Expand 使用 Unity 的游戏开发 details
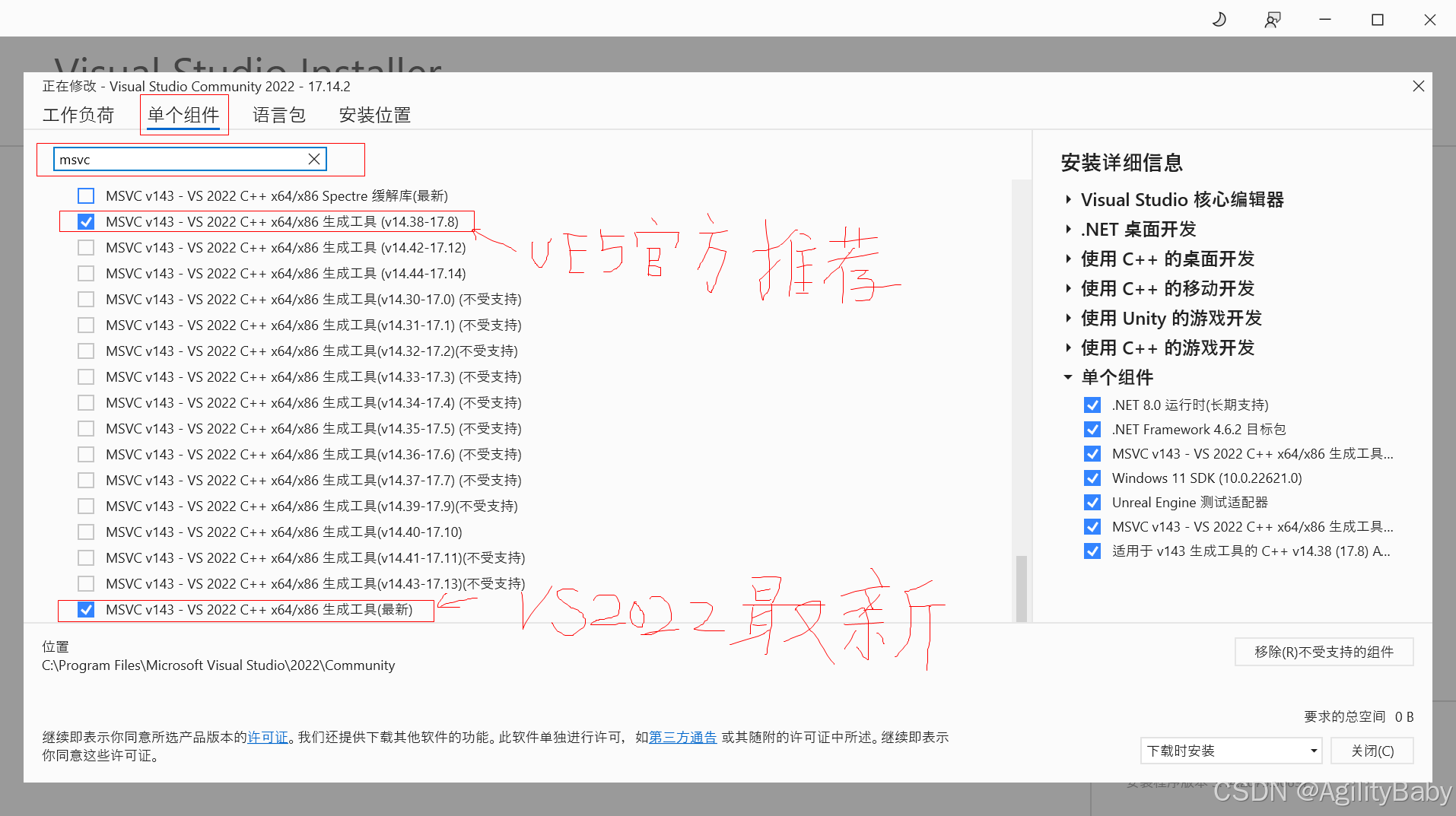The image size is (1456, 816). click(1068, 319)
